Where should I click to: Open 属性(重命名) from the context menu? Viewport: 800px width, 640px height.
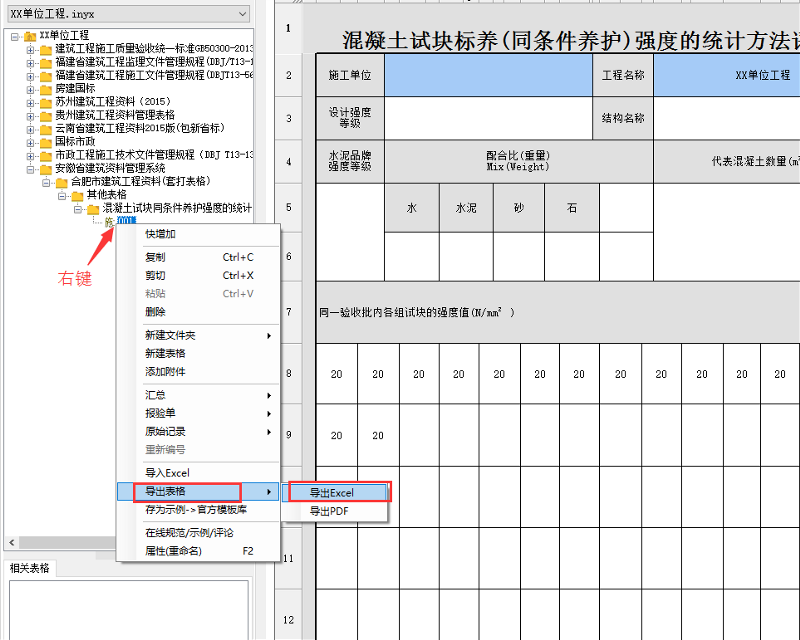coord(173,550)
